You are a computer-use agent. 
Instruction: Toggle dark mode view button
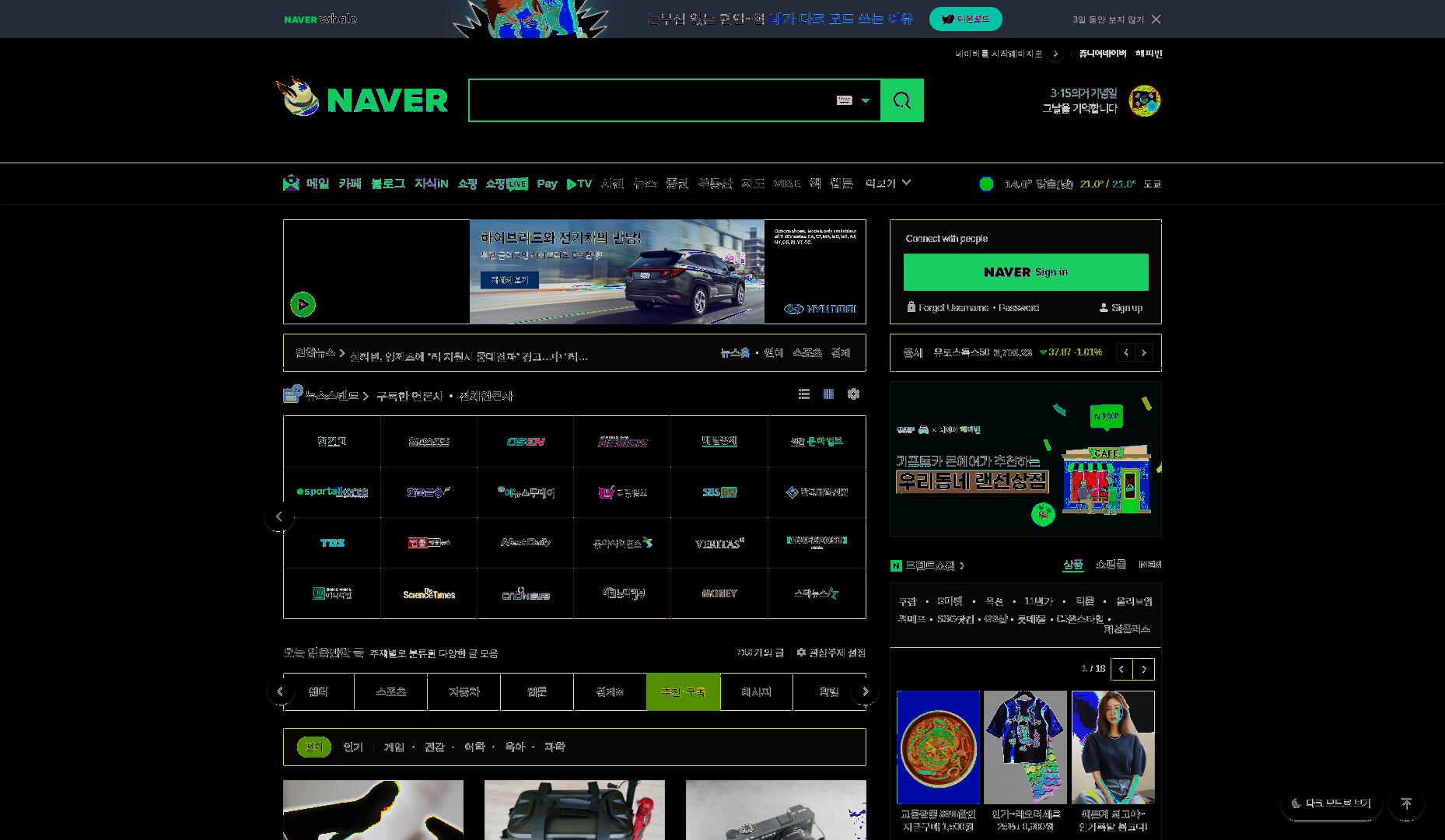(1331, 803)
